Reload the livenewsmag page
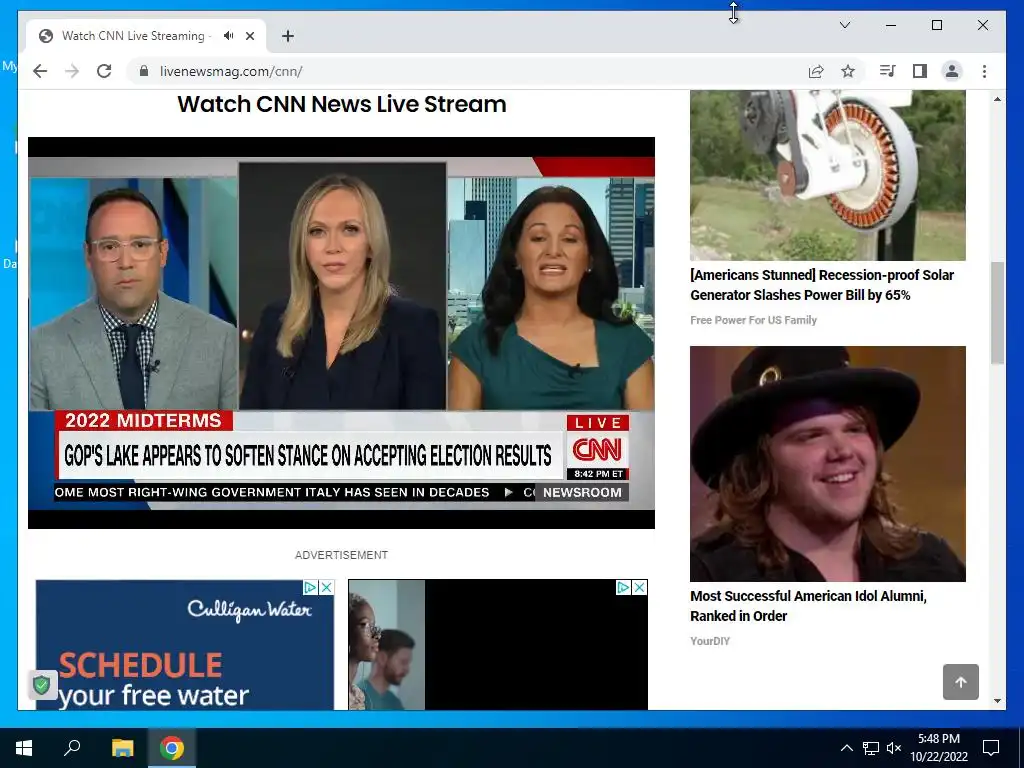 pos(104,71)
